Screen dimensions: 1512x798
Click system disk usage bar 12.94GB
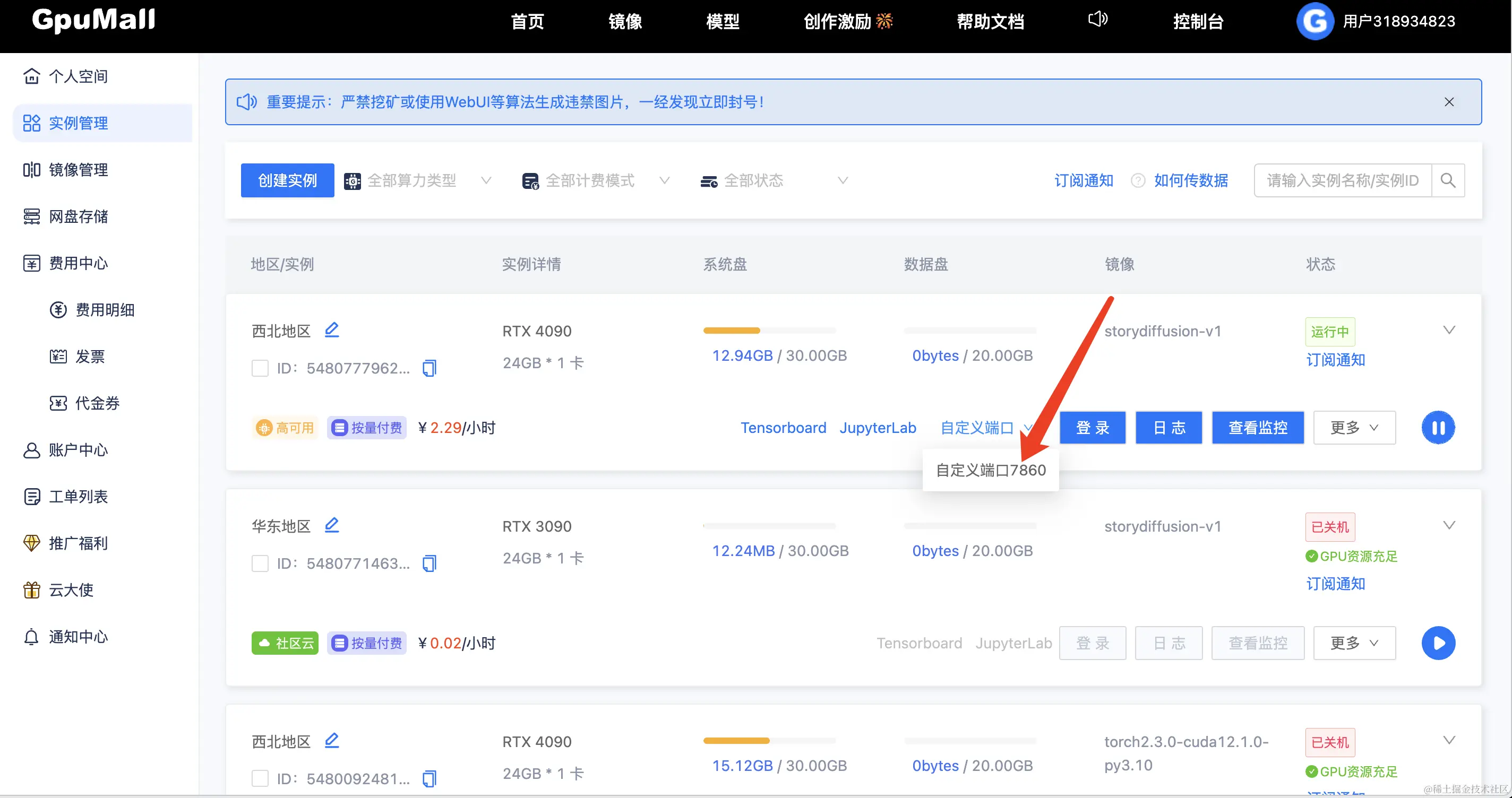pos(769,331)
